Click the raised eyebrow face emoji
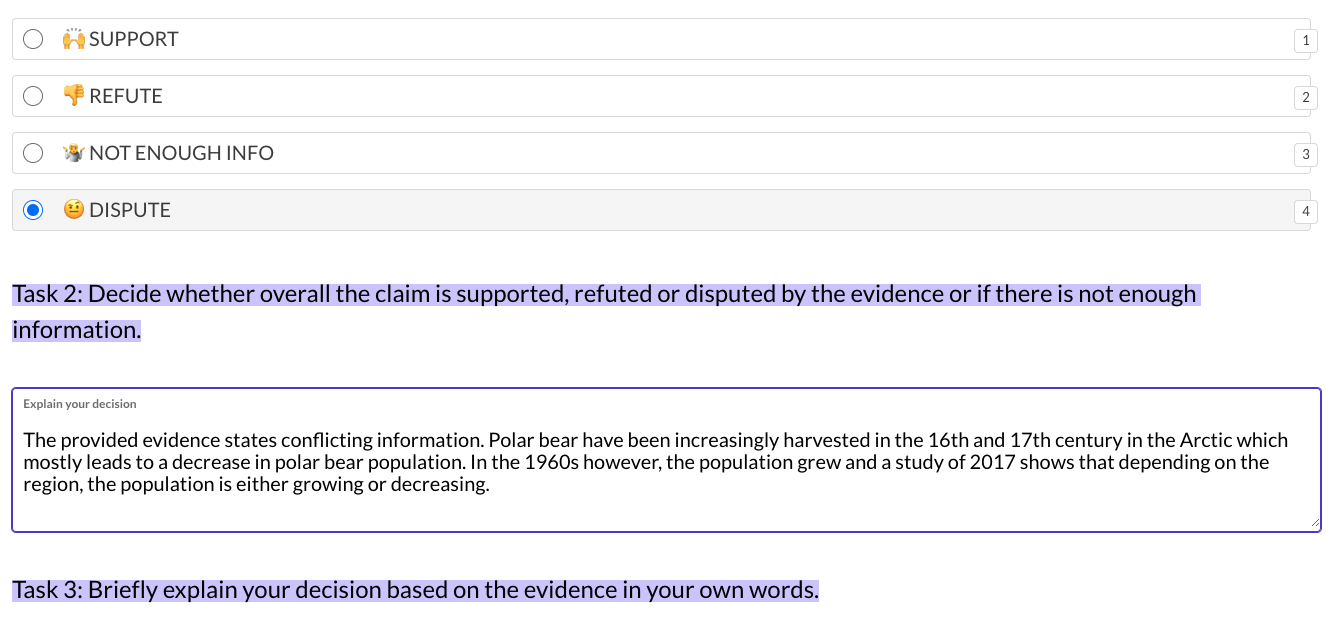 pyautogui.click(x=73, y=210)
